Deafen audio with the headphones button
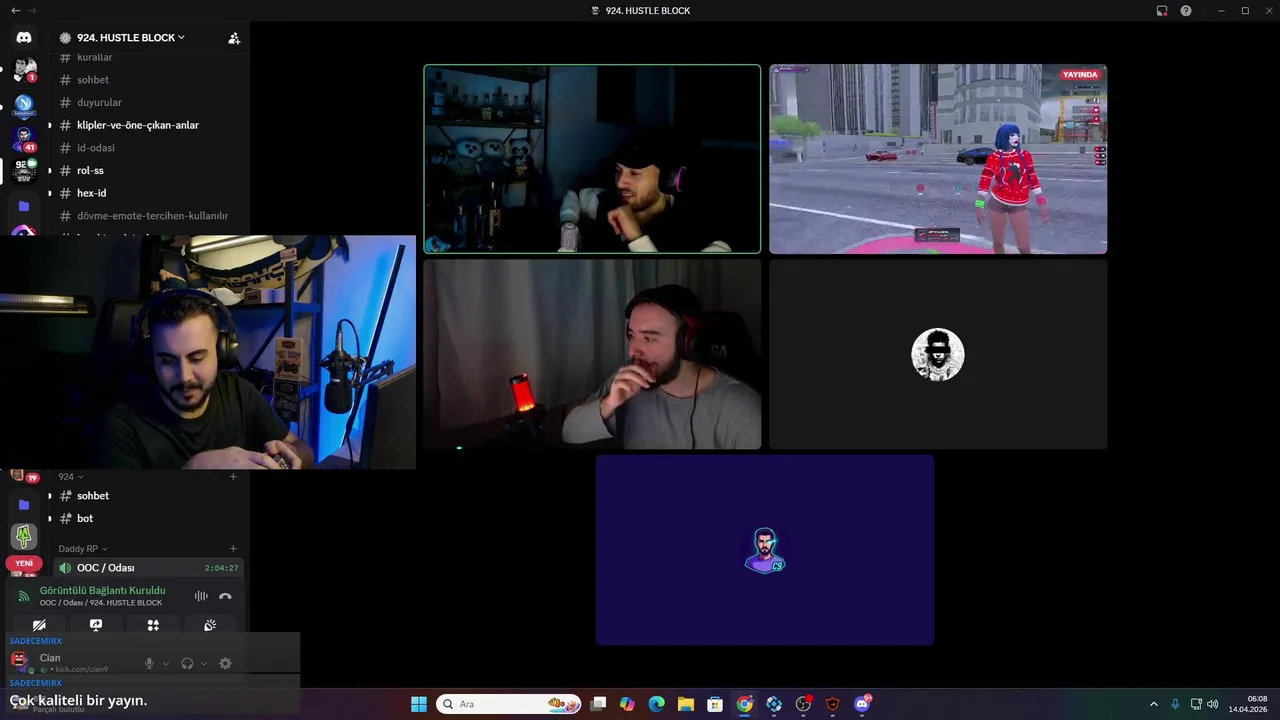The height and width of the screenshot is (720, 1280). point(187,663)
